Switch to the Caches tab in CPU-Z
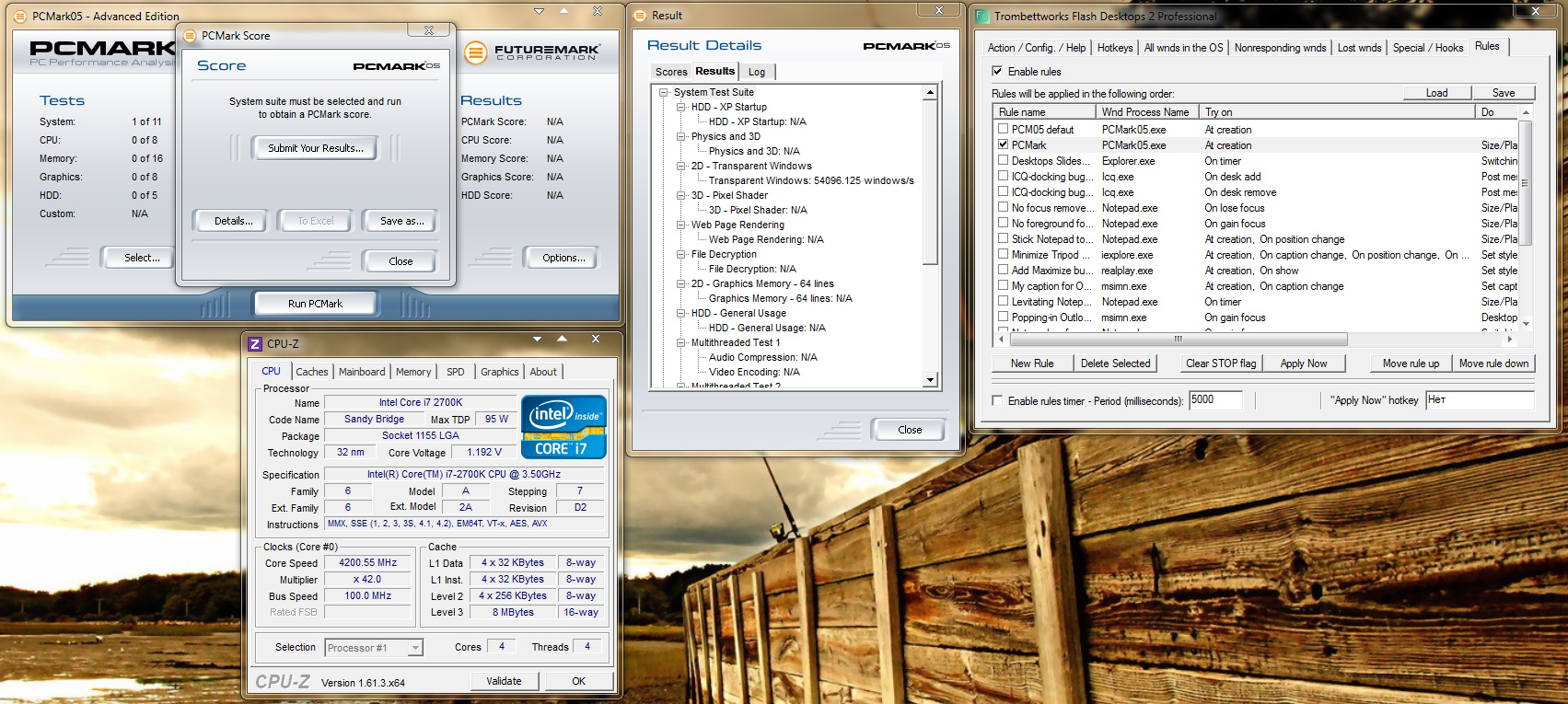 pyautogui.click(x=311, y=372)
